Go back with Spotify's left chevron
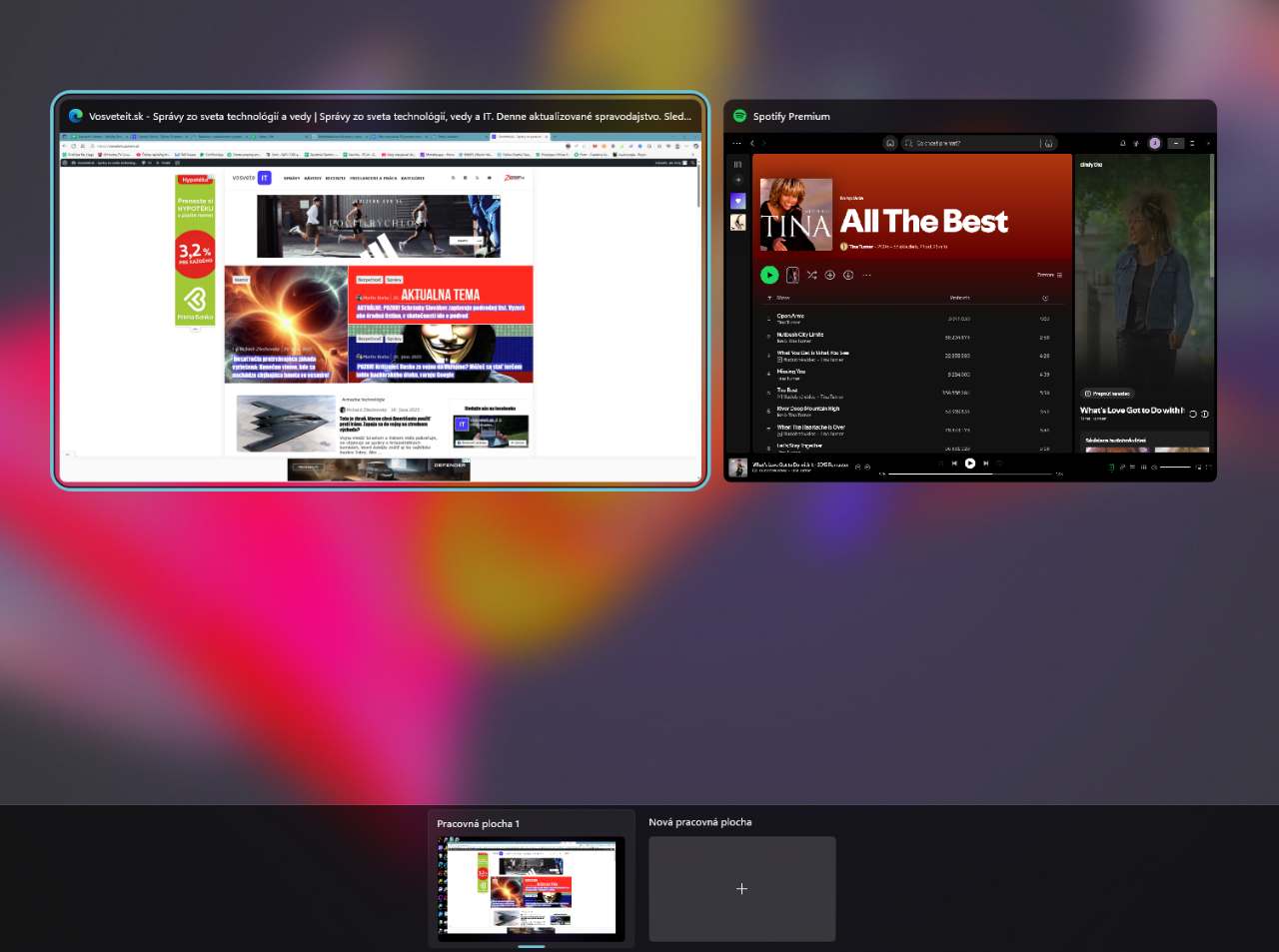This screenshot has height=952, width=1279. point(752,143)
